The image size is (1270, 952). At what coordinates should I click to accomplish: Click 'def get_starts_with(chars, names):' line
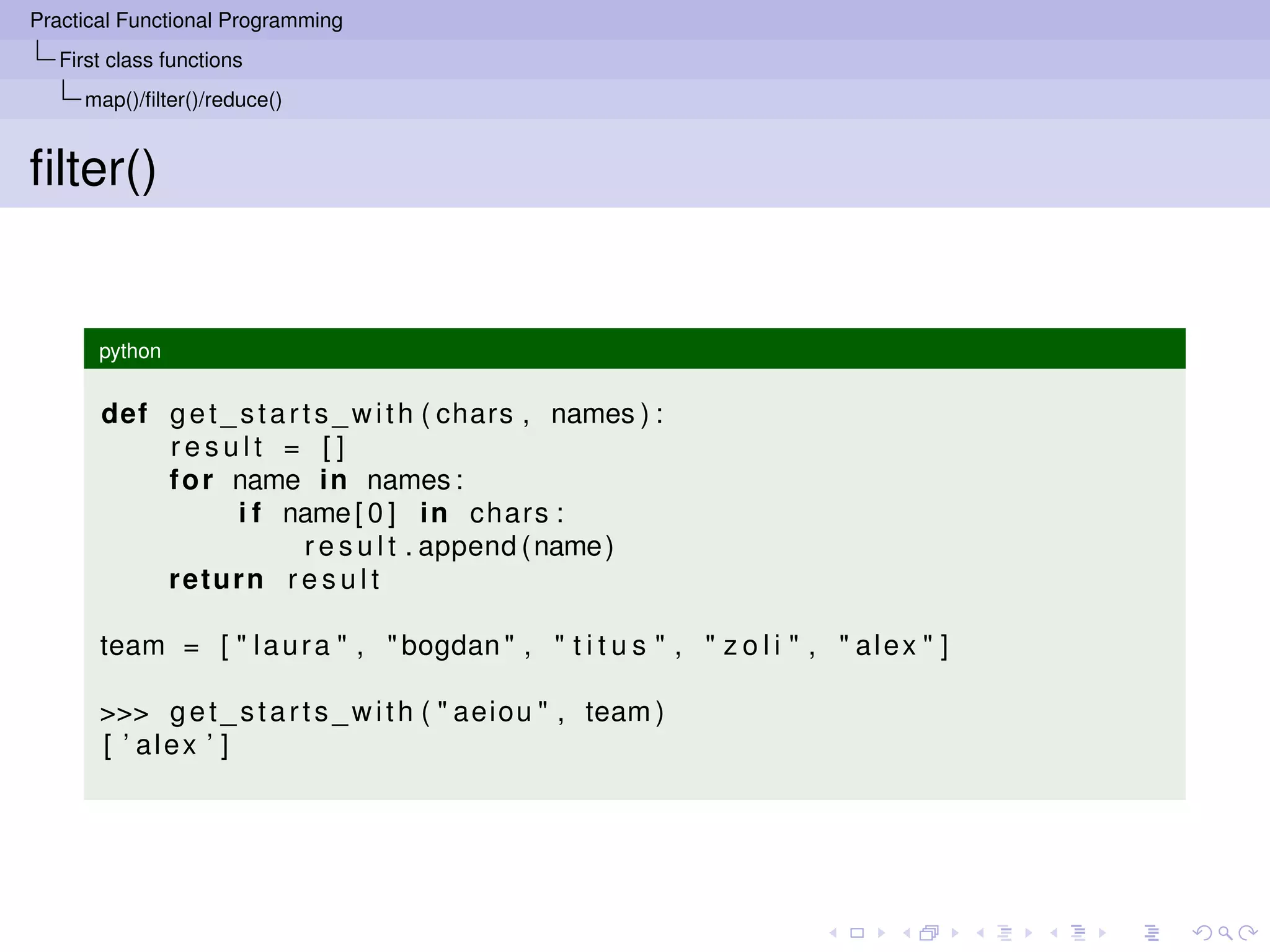[382, 414]
